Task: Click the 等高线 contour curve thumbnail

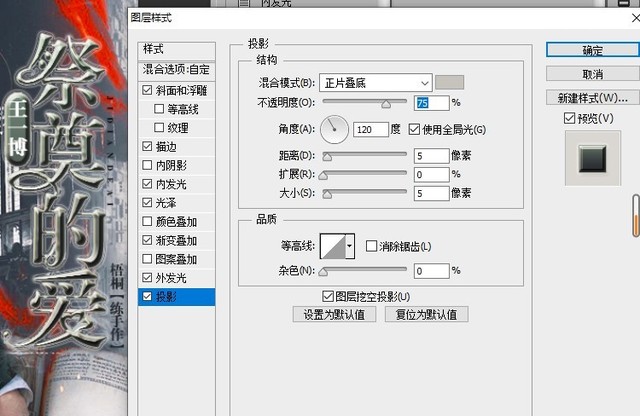Action: pyautogui.click(x=331, y=246)
